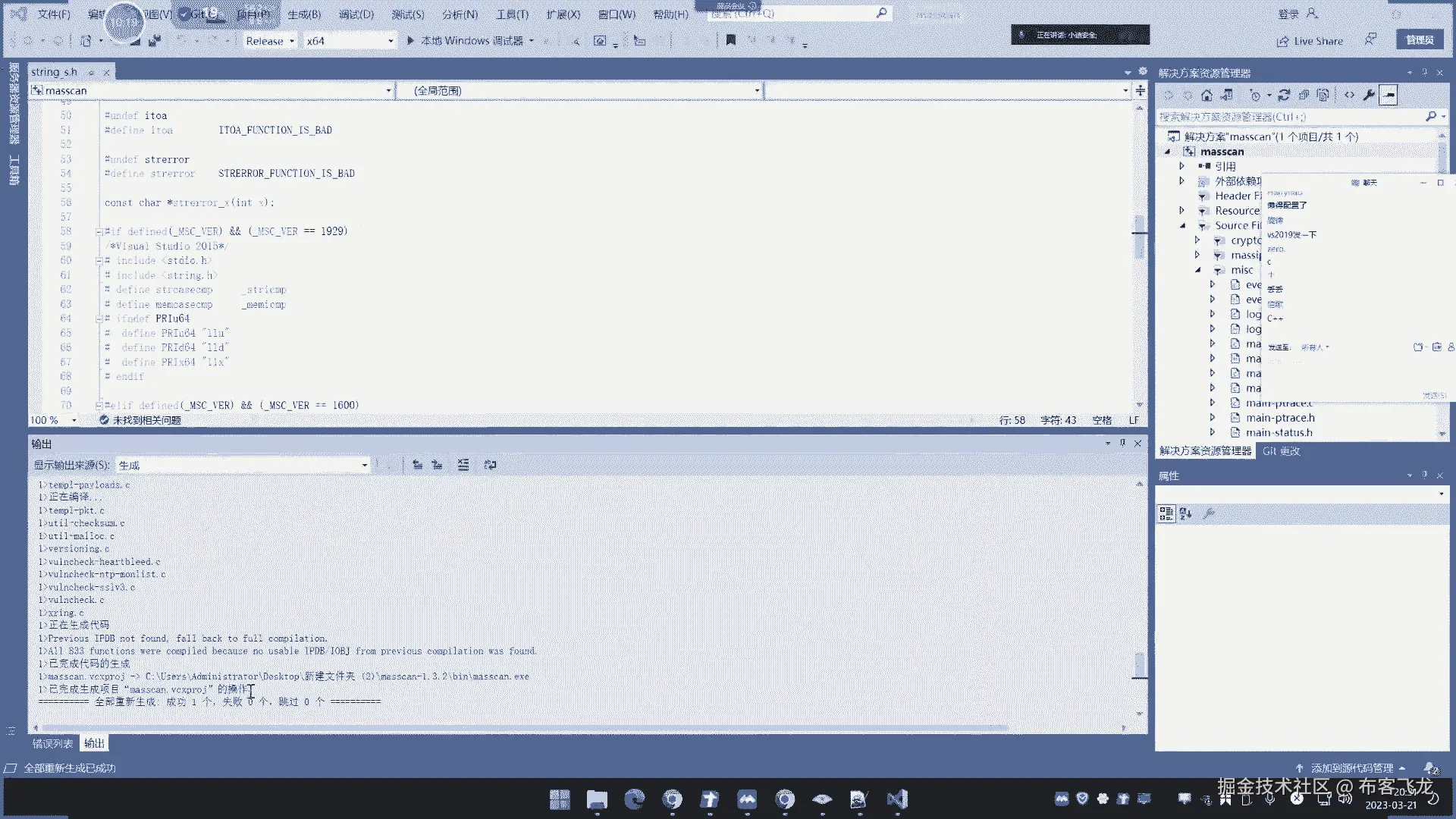Open the 生成(B) Build menu
Viewport: 1456px width, 819px height.
(x=304, y=14)
